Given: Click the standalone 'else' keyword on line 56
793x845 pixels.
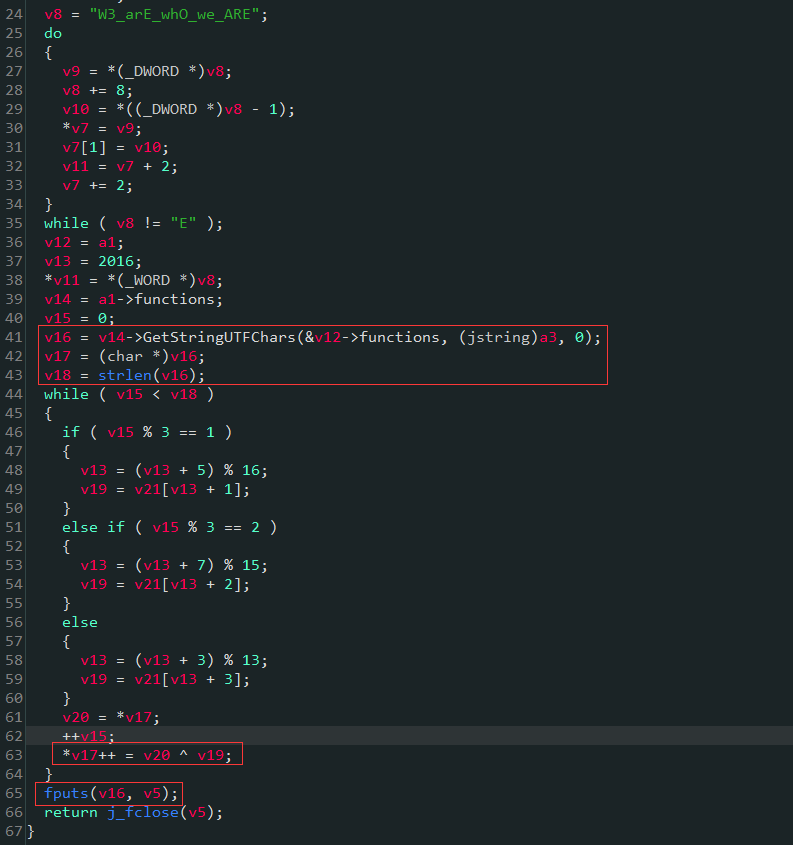Looking at the screenshot, I should coord(80,622).
